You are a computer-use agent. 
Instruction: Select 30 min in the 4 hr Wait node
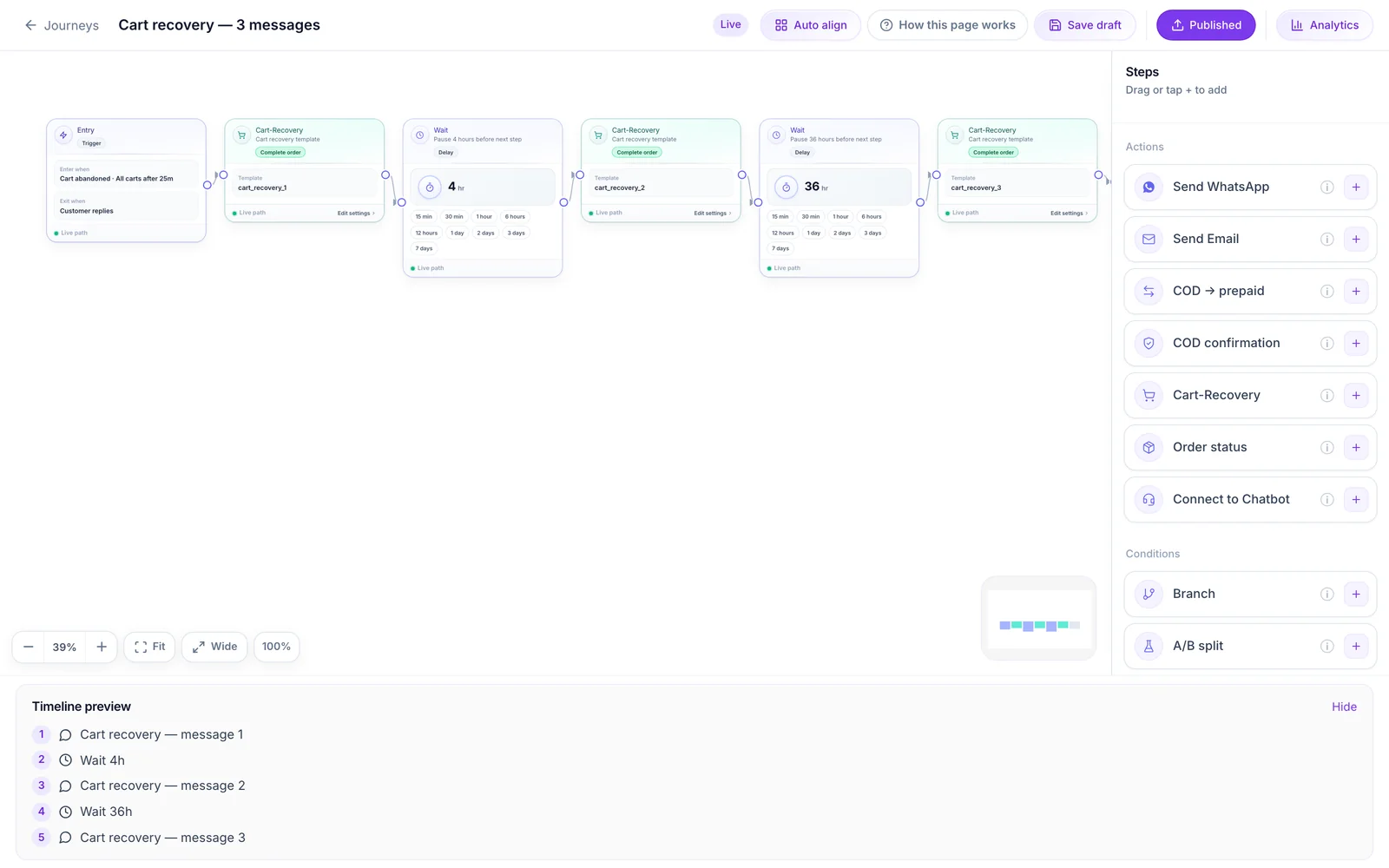pos(454,217)
